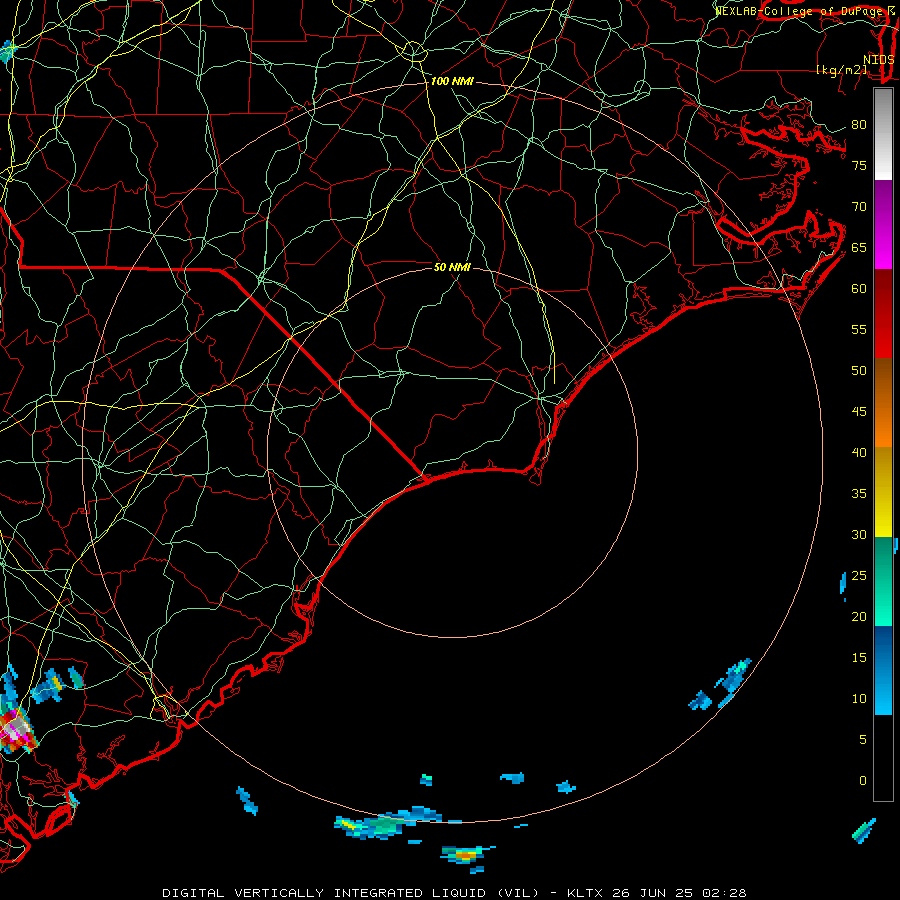
Task: Click the legend value 35
Action: pyautogui.click(x=859, y=494)
